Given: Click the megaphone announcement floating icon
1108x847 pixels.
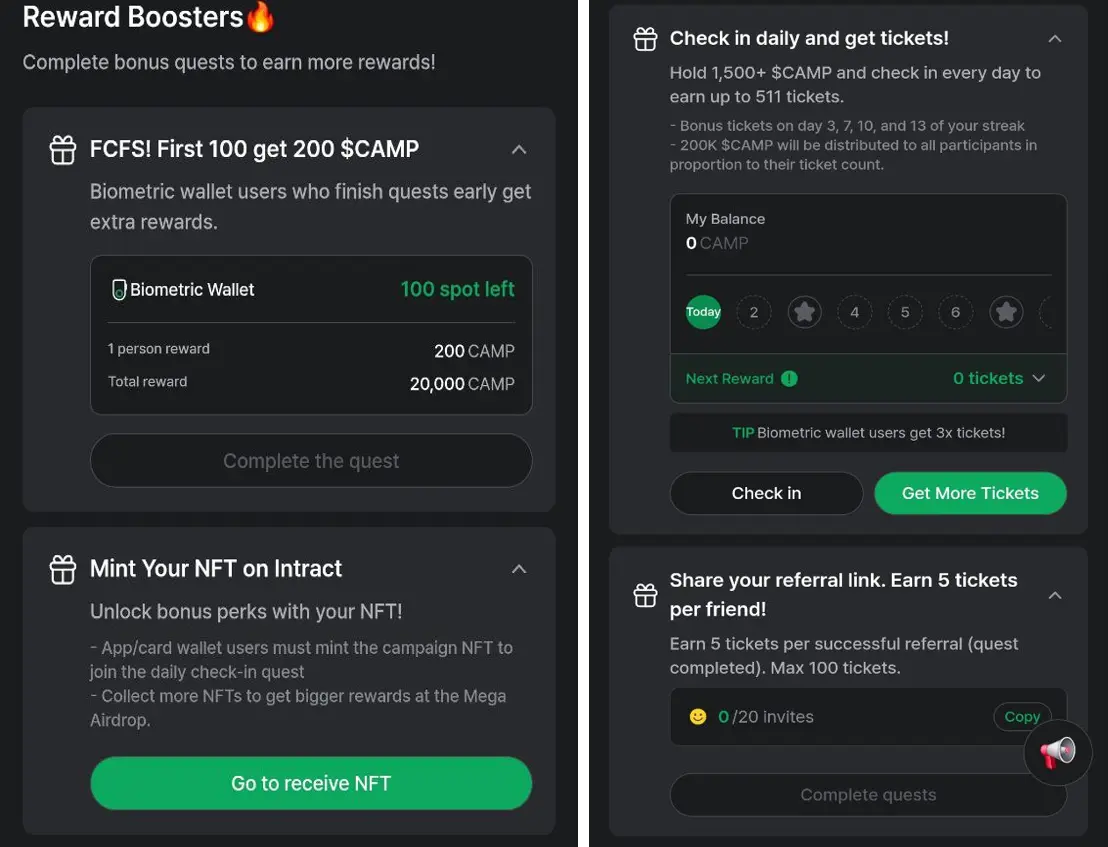Looking at the screenshot, I should point(1058,752).
